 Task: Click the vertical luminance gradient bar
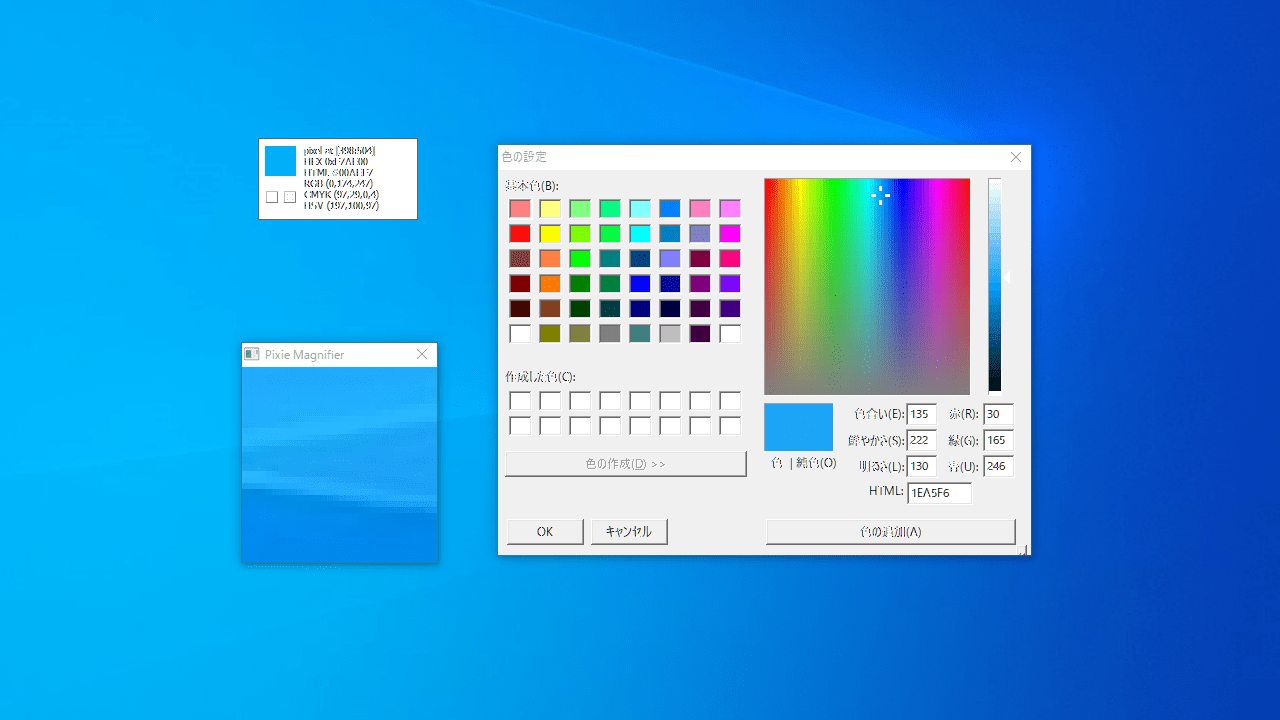tap(995, 286)
